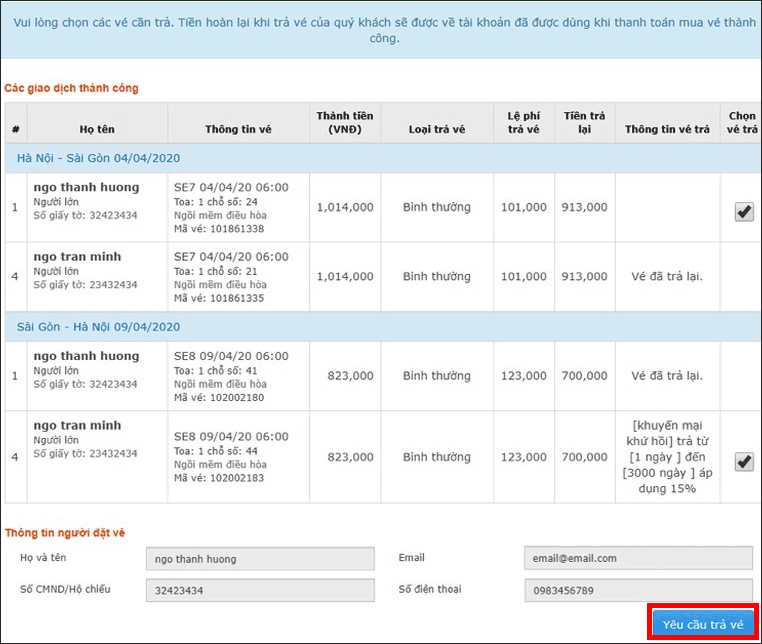Image resolution: width=762 pixels, height=644 pixels.
Task: Click the 'Họ và tên' input field
Action: (260, 559)
